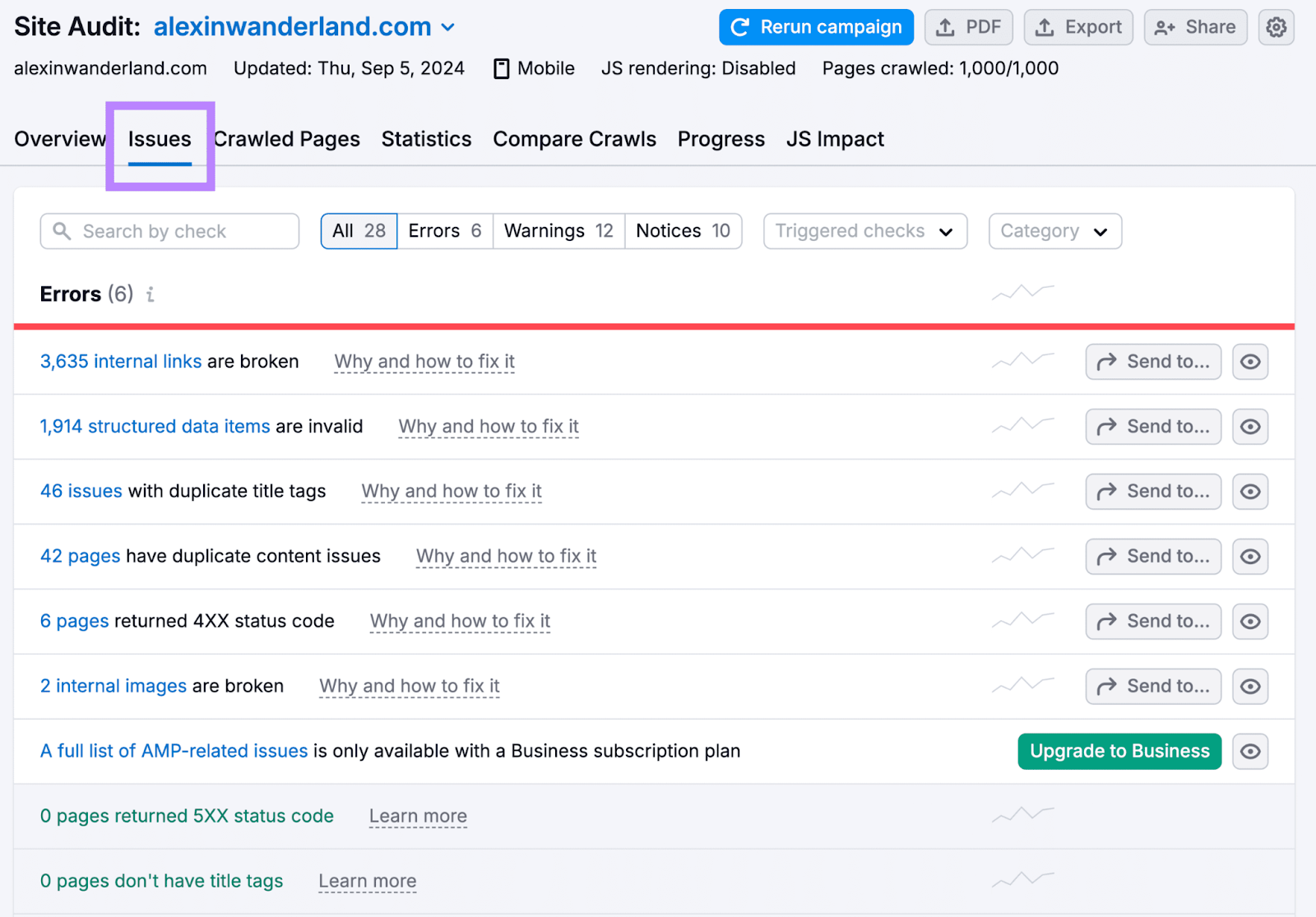Open fix guidance for duplicate title tags
Image resolution: width=1316 pixels, height=917 pixels.
coord(451,491)
